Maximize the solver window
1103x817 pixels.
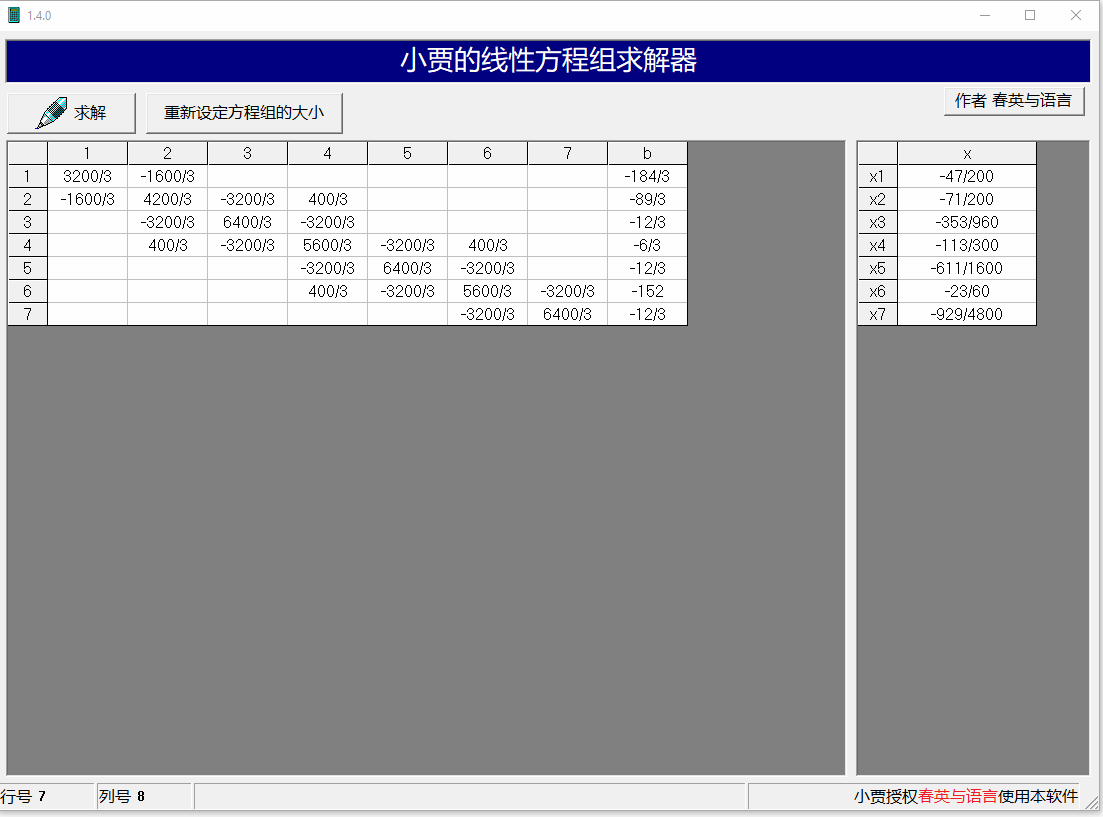1030,15
